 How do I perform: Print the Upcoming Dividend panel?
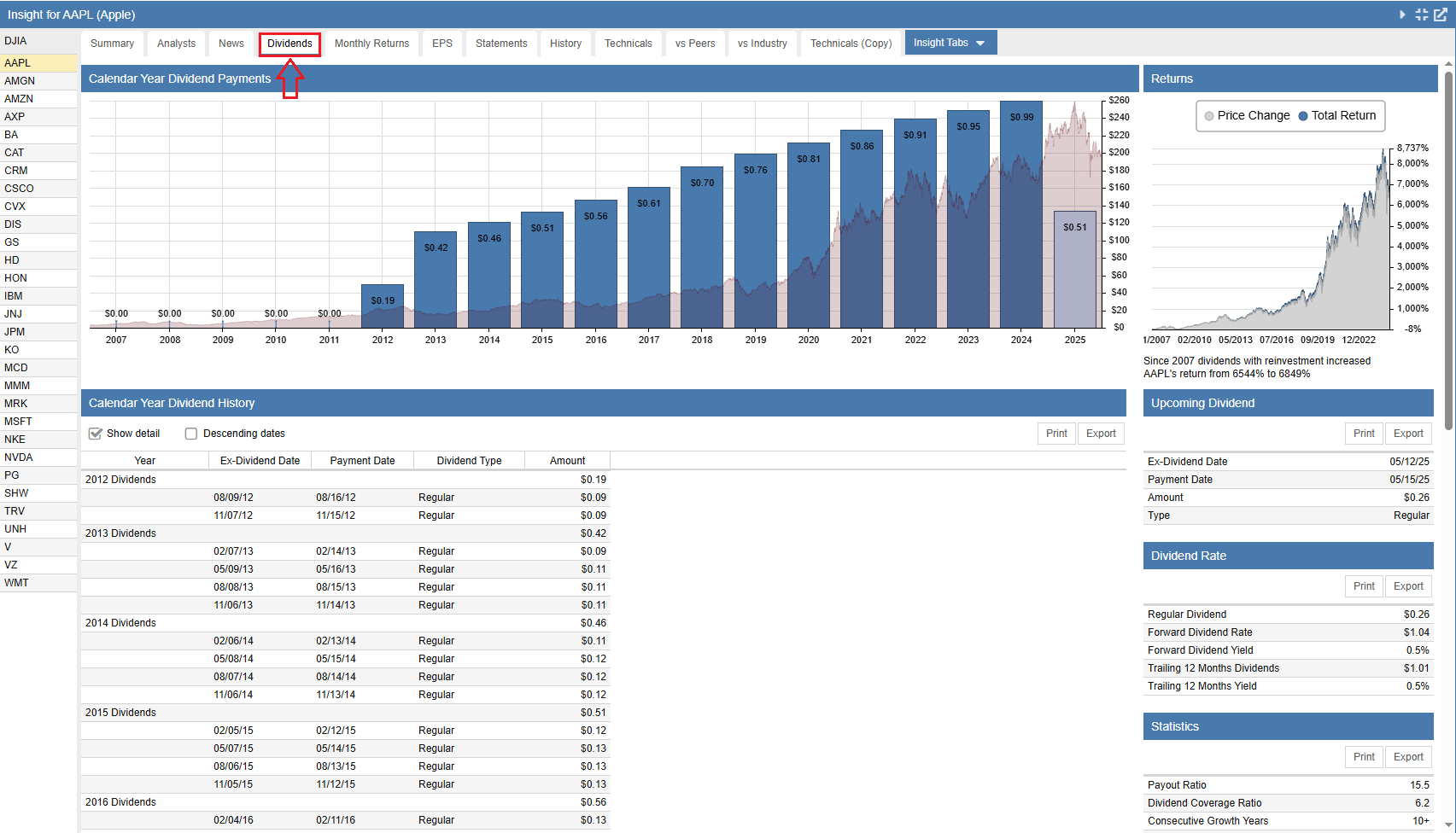(x=1364, y=434)
